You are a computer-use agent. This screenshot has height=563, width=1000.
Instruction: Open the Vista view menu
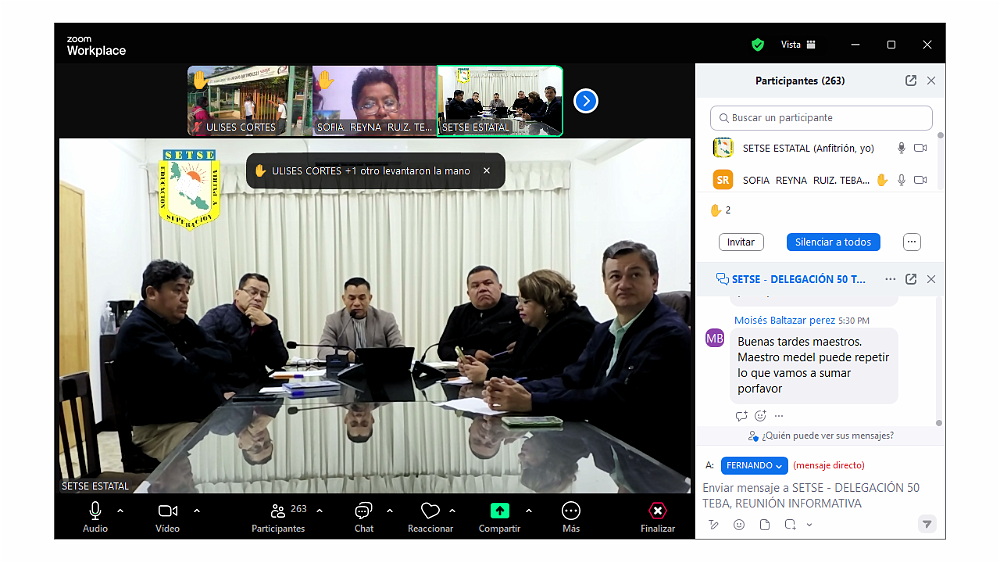point(798,45)
